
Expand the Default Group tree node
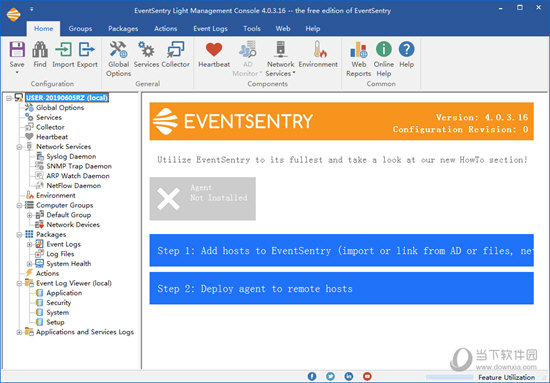point(29,215)
